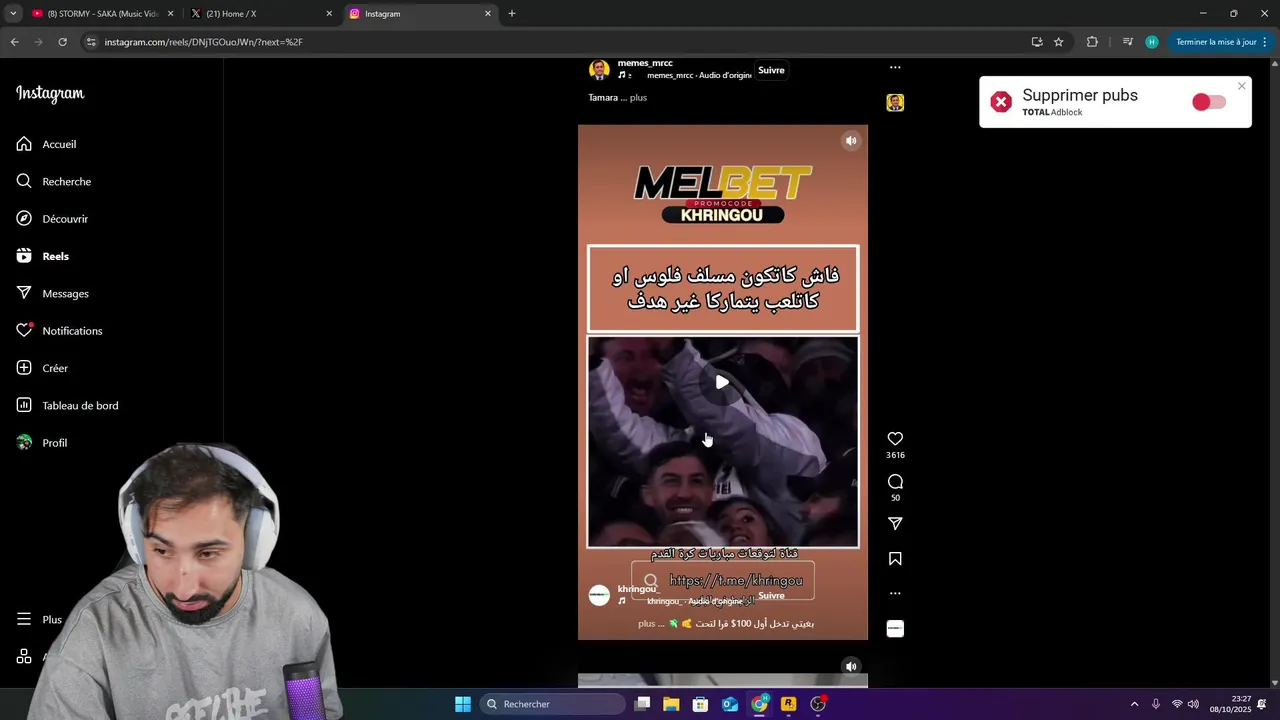Expand current reel caption with plus
Image resolution: width=1280 pixels, height=720 pixels.
point(646,623)
